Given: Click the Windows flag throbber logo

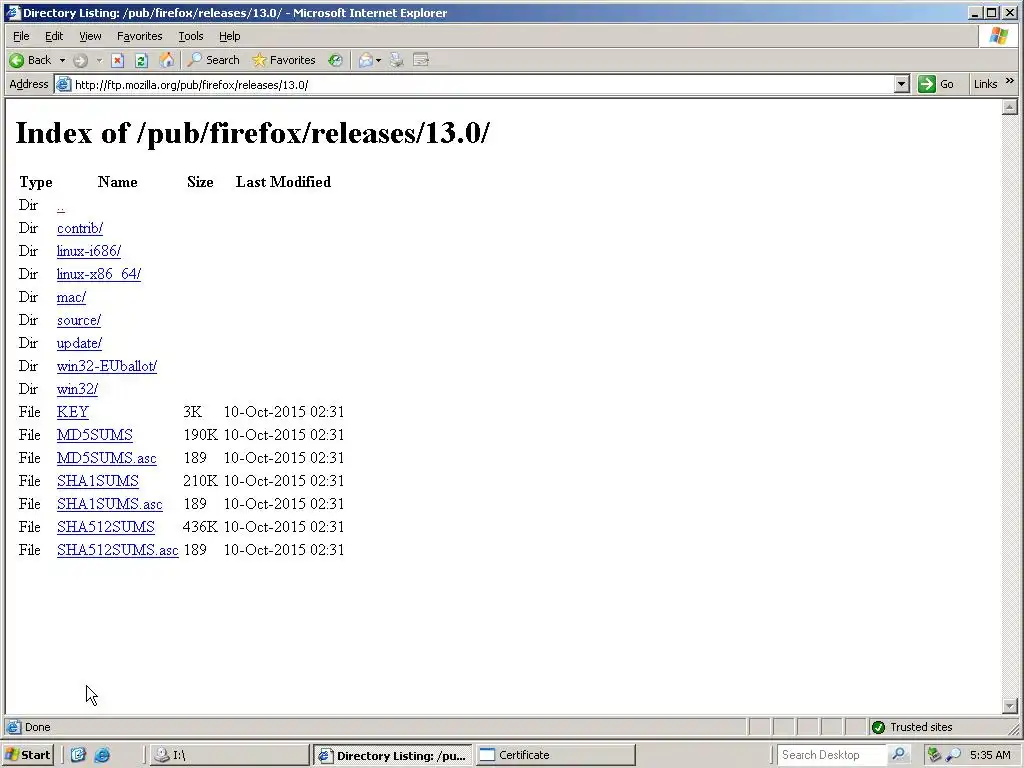Looking at the screenshot, I should (999, 36).
